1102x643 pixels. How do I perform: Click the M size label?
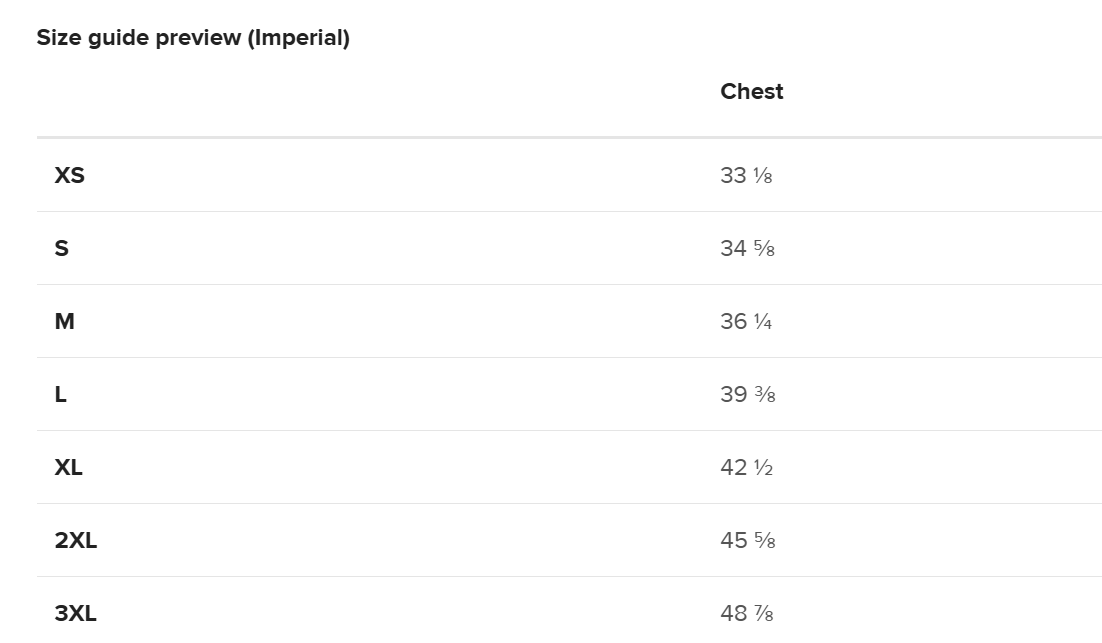[64, 322]
